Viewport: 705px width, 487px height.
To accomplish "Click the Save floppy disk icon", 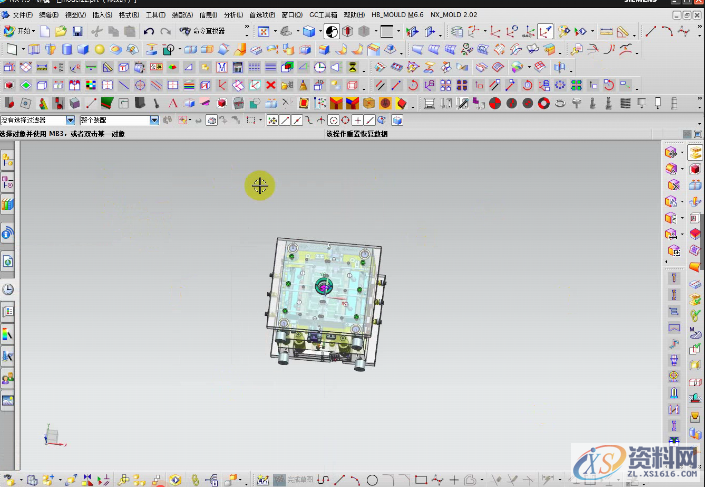I will (78, 32).
